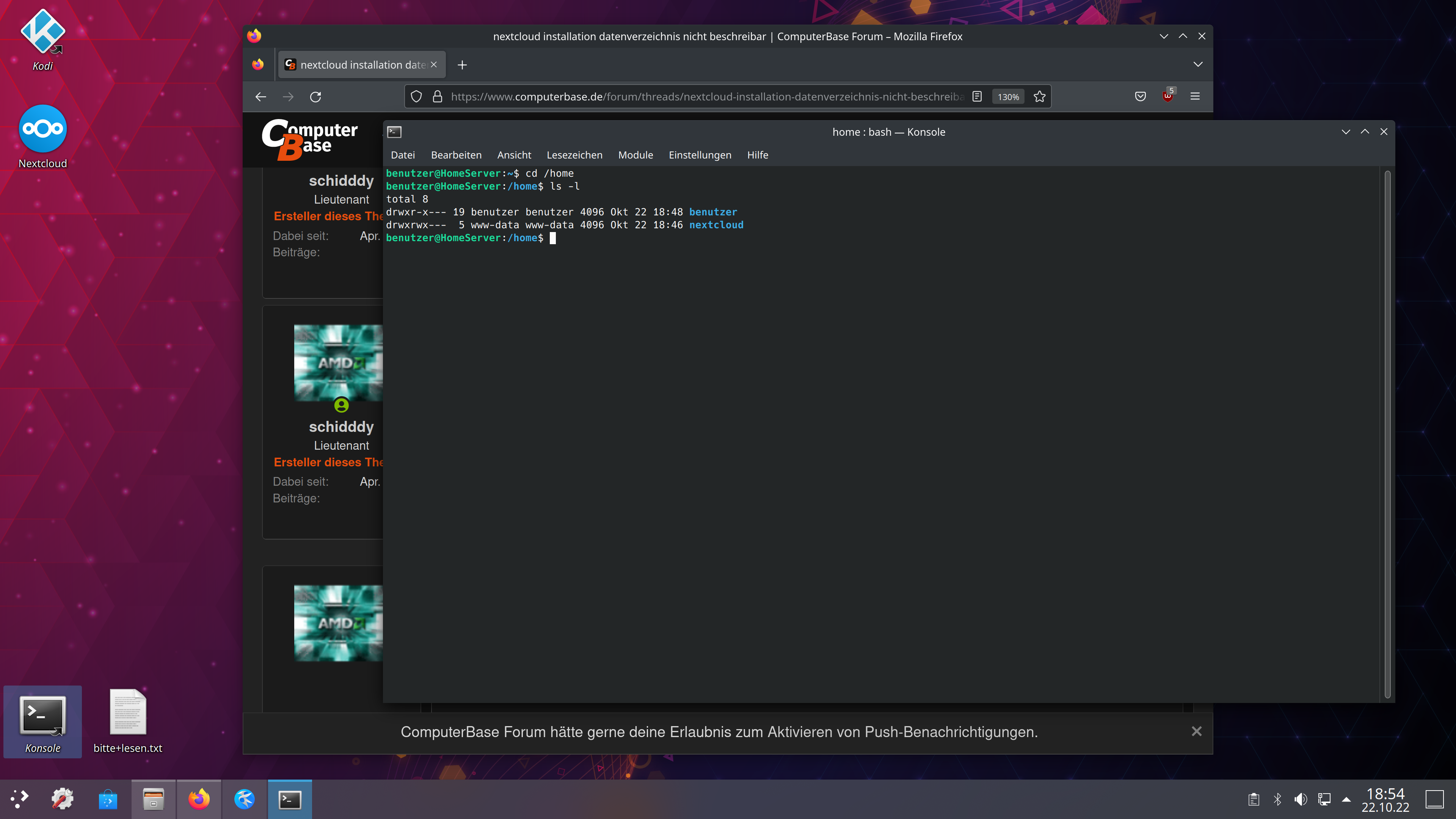The width and height of the screenshot is (1456, 819).
Task: Close nextcloud installation tab
Action: pyautogui.click(x=433, y=64)
